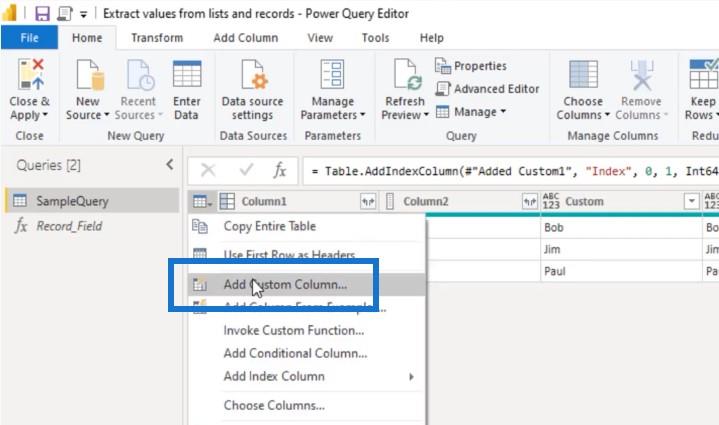Open the New Source dropdown arrow

click(x=106, y=115)
